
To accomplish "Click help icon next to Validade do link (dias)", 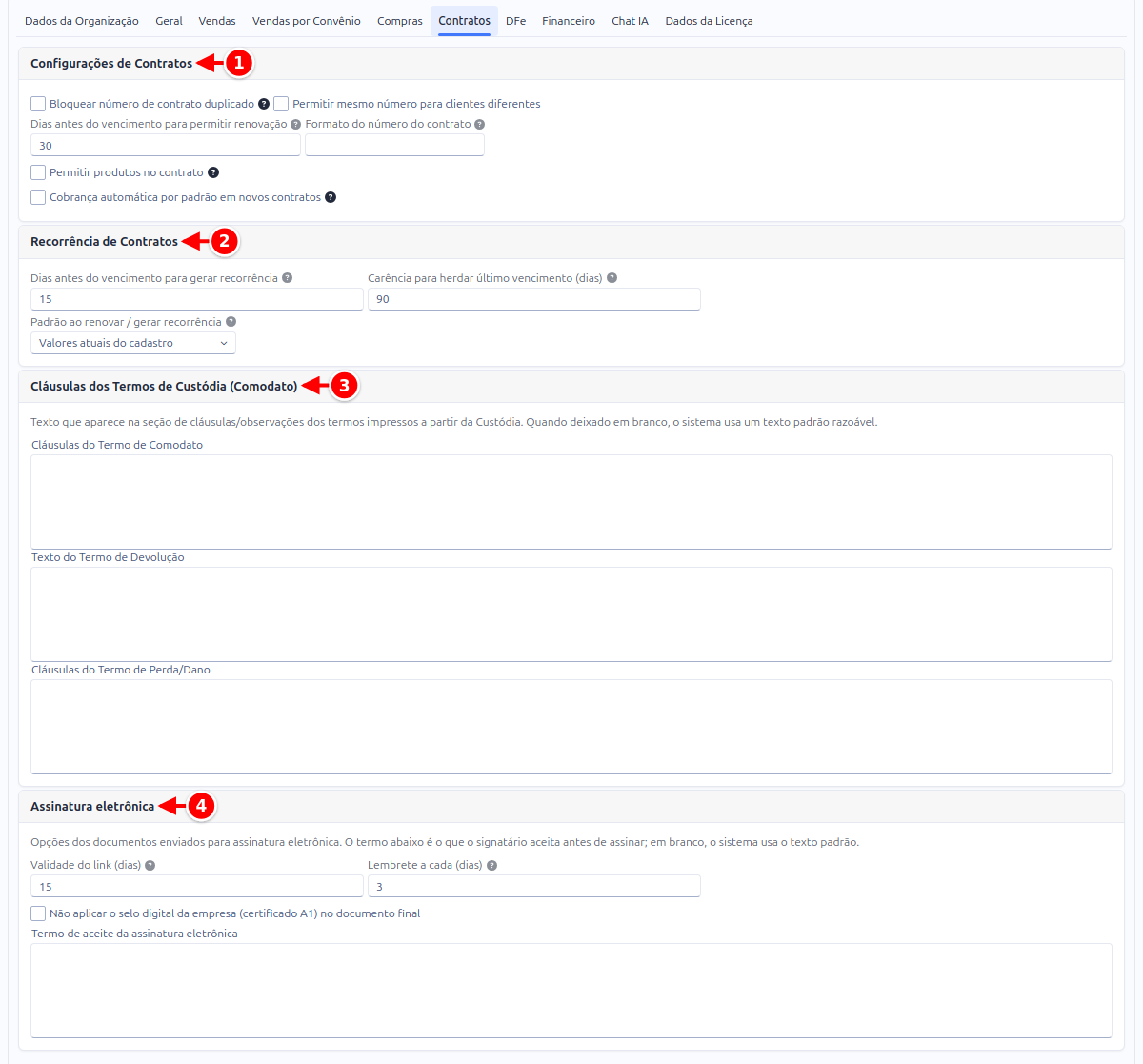I will pyautogui.click(x=150, y=866).
